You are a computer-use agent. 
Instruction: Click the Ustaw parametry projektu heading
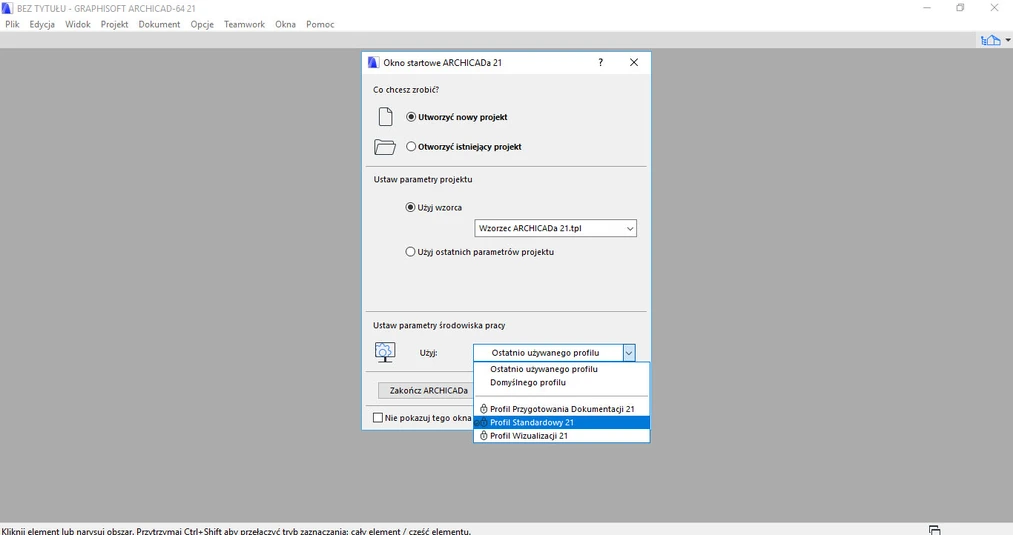[423, 179]
